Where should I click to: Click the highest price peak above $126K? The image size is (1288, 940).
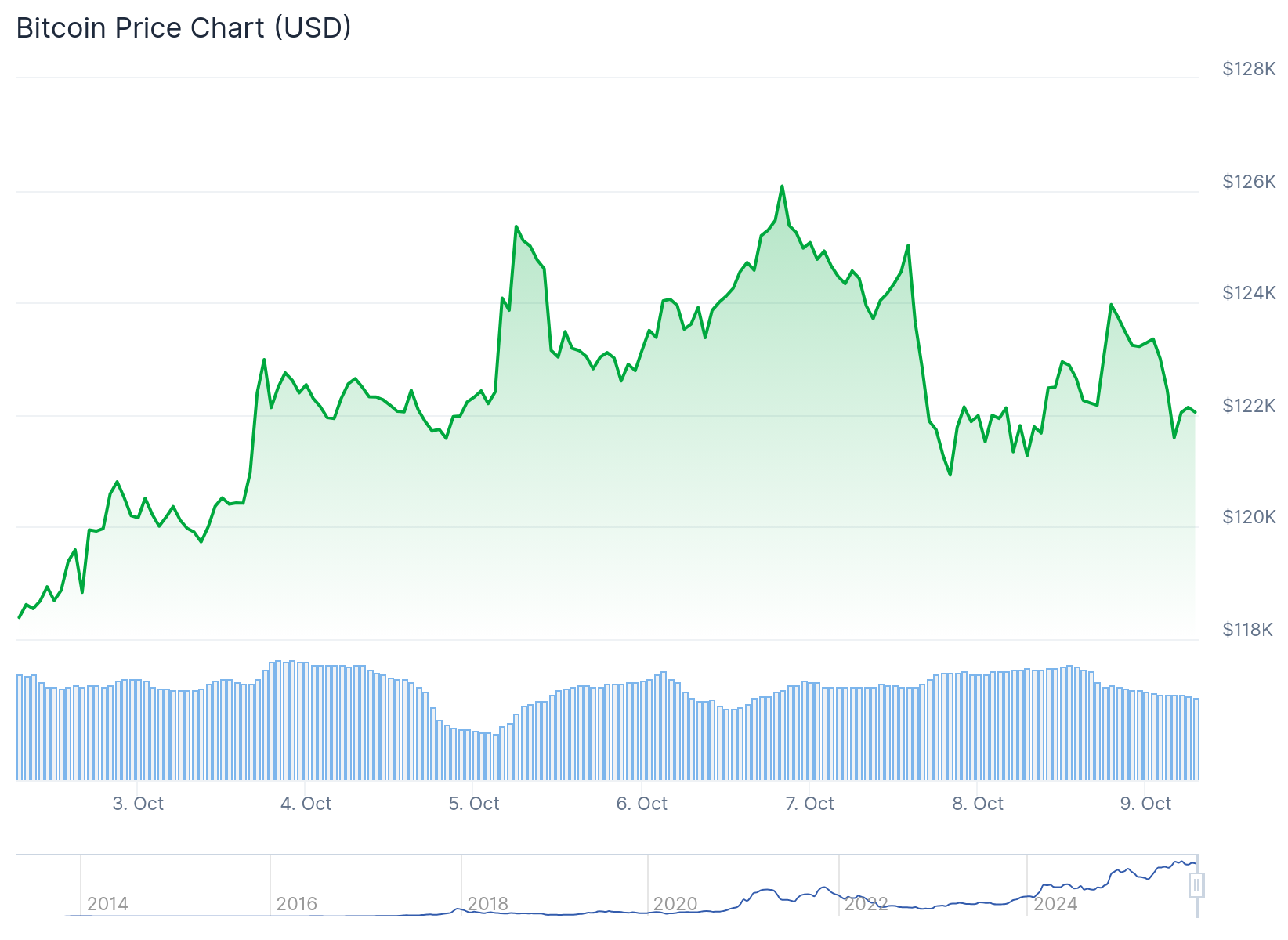point(782,186)
